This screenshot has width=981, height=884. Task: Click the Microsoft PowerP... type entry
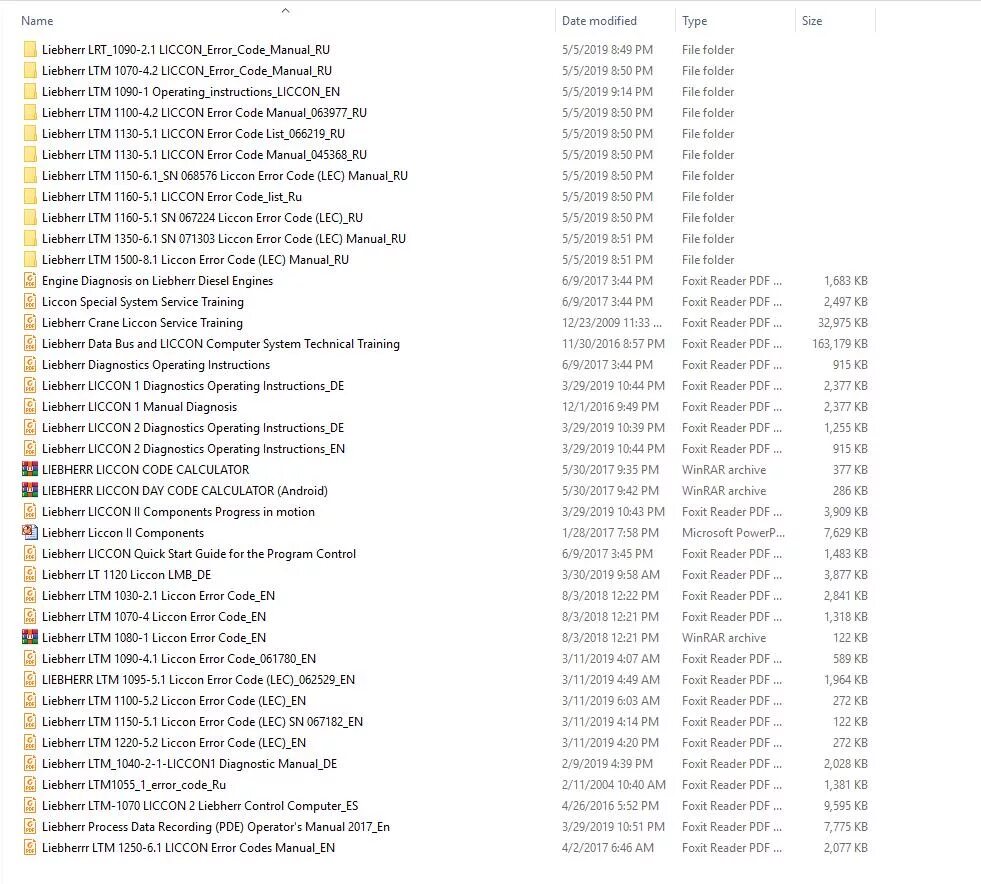click(733, 532)
